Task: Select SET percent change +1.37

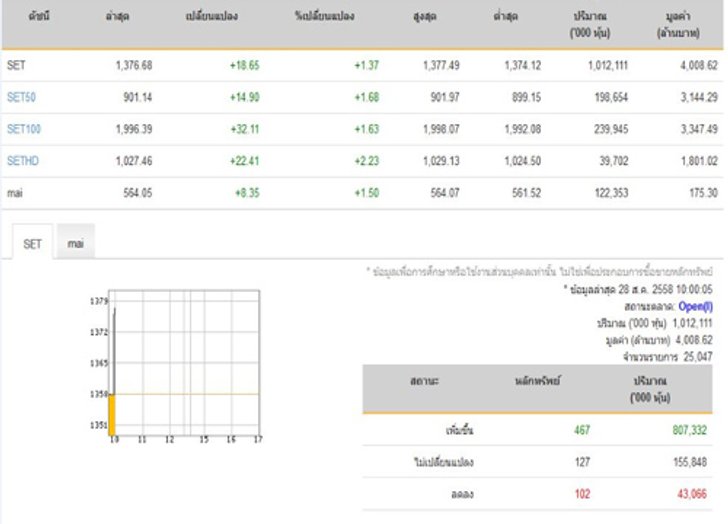Action: click(x=366, y=65)
